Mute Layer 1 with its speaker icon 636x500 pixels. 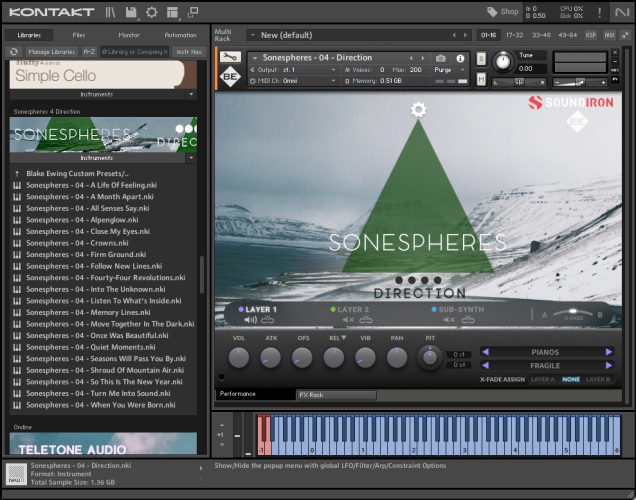pyautogui.click(x=249, y=320)
